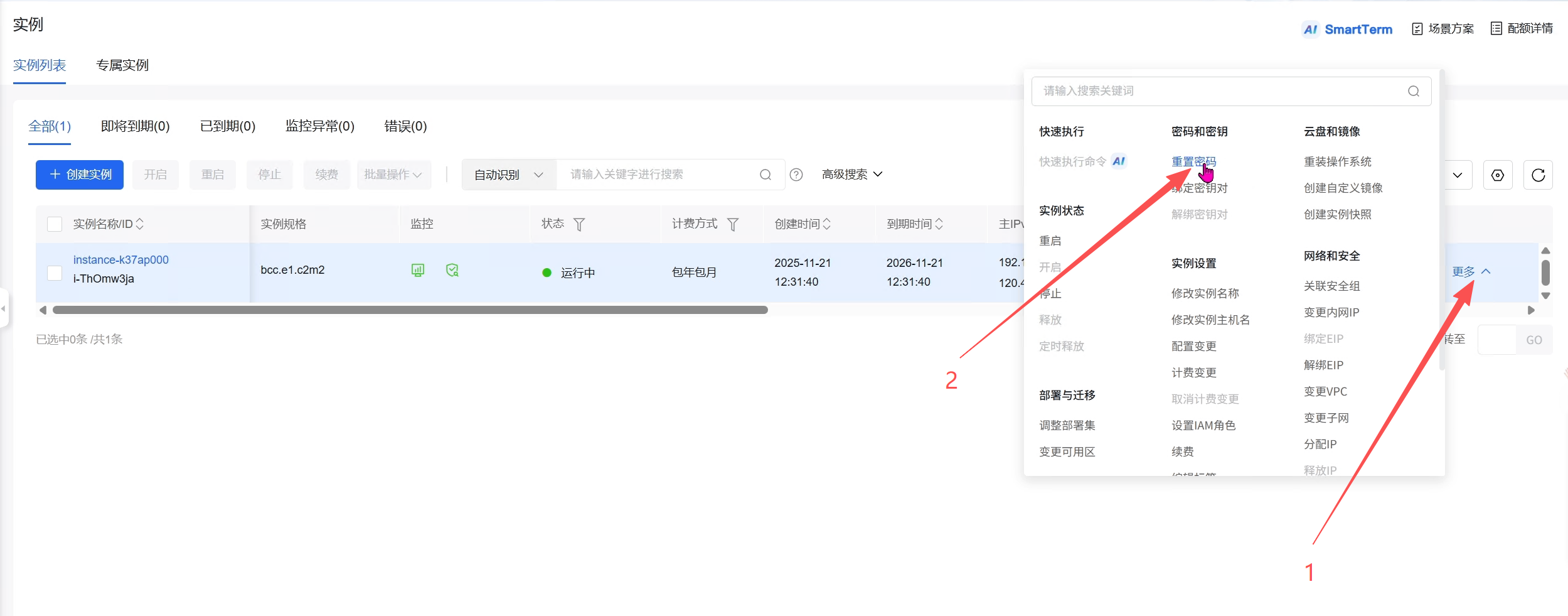Viewport: 1568px width, 616px height.
Task: Open the 自动识别 search type dropdown
Action: coord(507,175)
